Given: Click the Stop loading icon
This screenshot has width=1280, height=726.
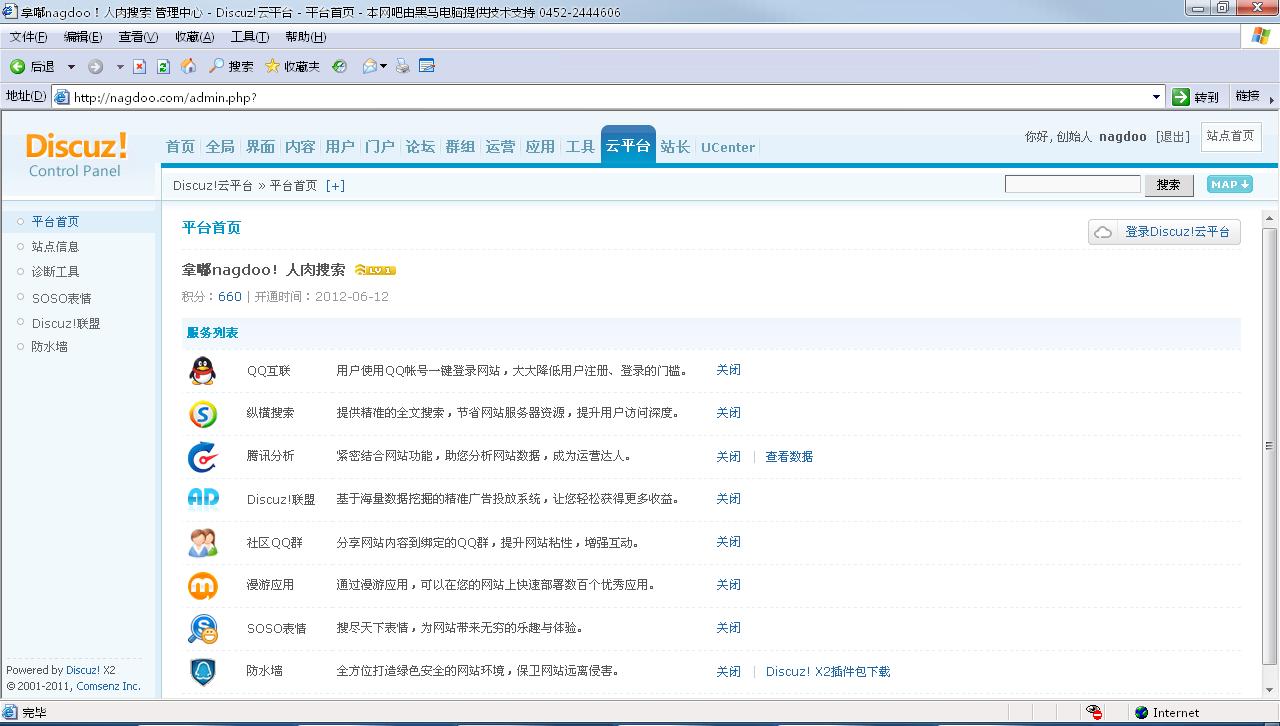Looking at the screenshot, I should pos(139,67).
